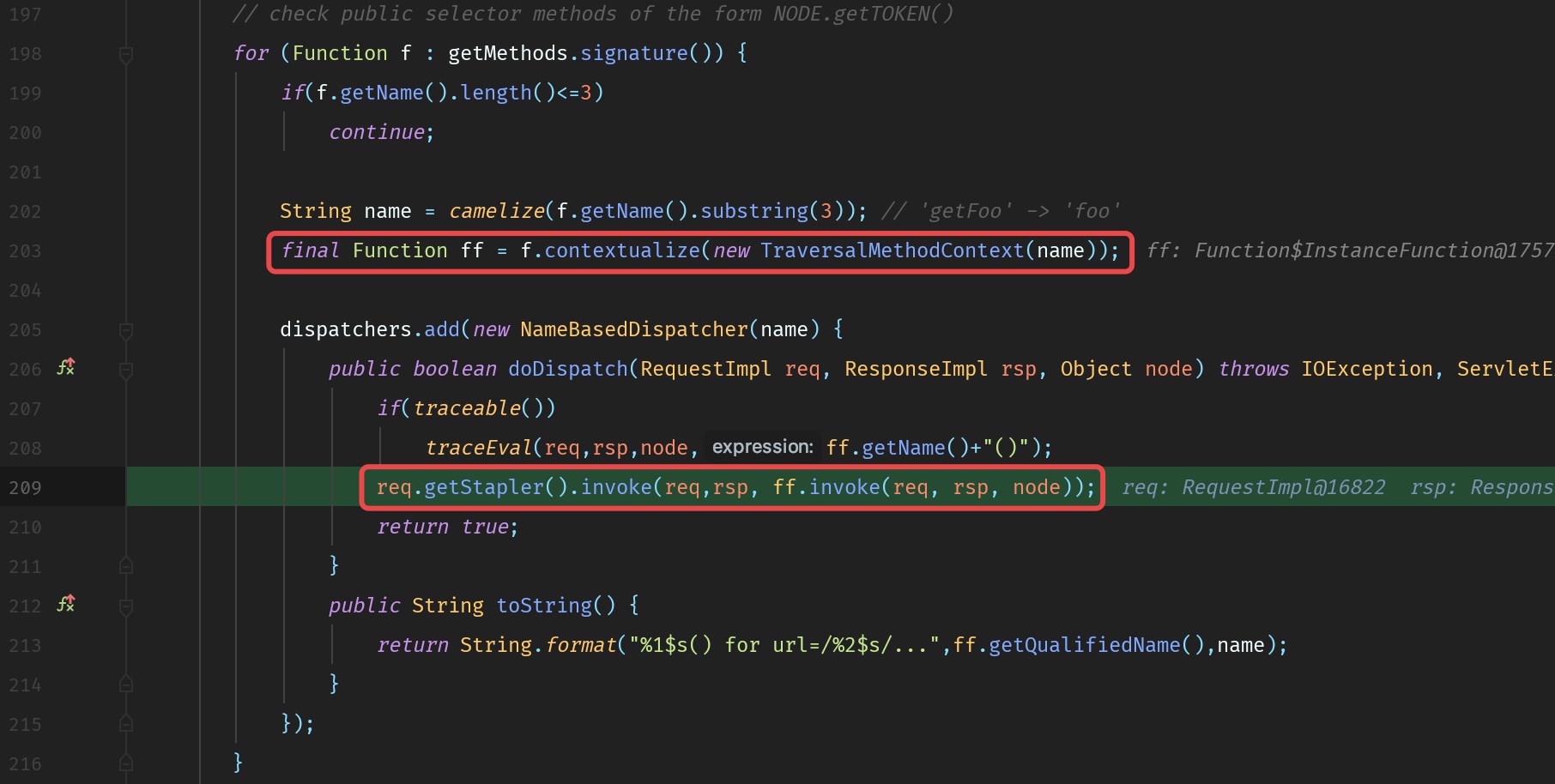Click 'IOException' in the throws clause
The height and width of the screenshot is (784, 1555).
pos(1367,369)
